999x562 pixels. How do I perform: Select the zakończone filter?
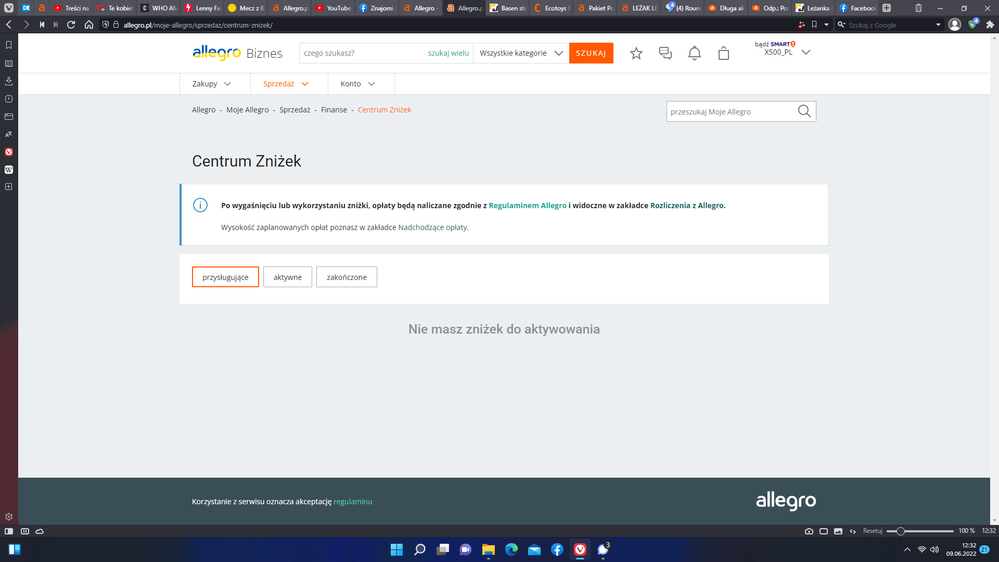(346, 277)
